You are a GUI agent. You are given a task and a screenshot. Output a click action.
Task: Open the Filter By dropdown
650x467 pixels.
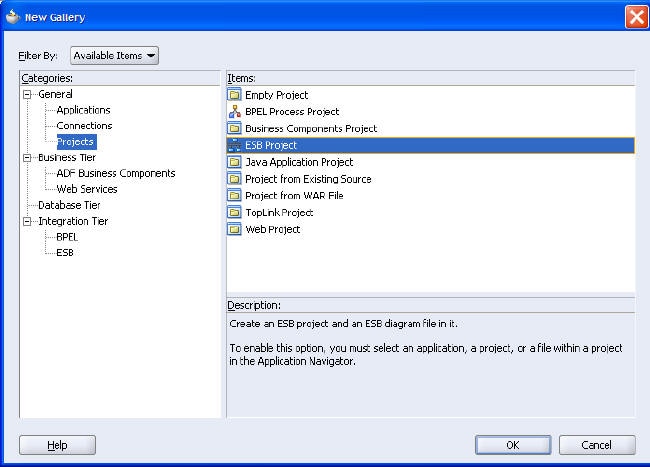click(114, 56)
